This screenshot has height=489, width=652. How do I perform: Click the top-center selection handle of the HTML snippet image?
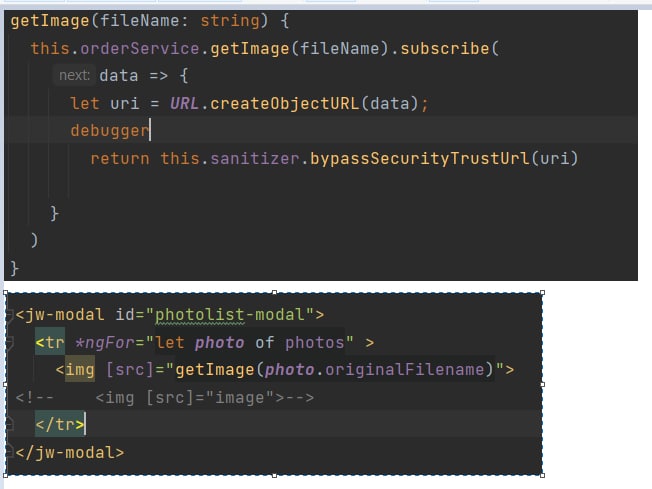274,293
